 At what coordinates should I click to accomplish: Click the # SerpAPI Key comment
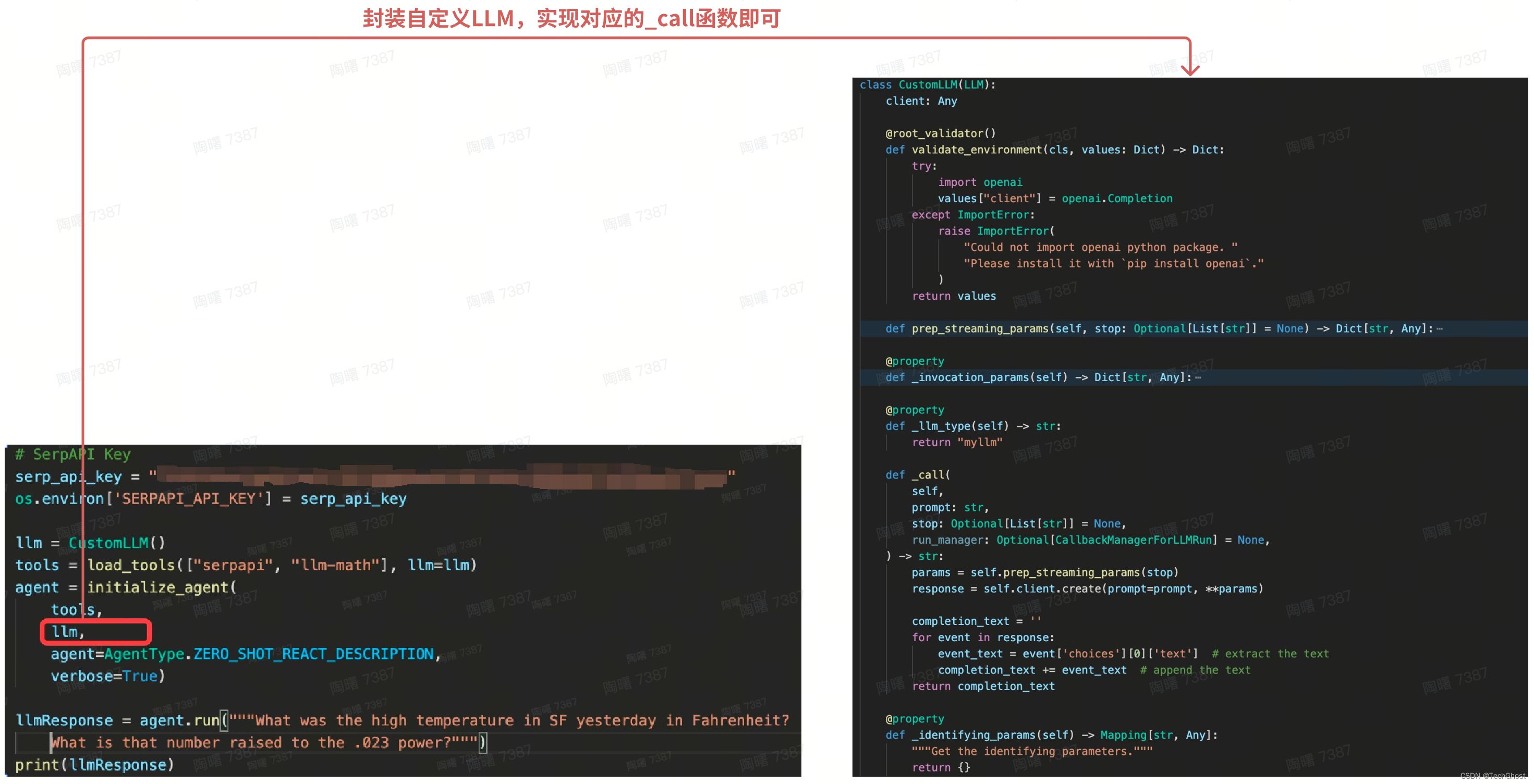72,455
